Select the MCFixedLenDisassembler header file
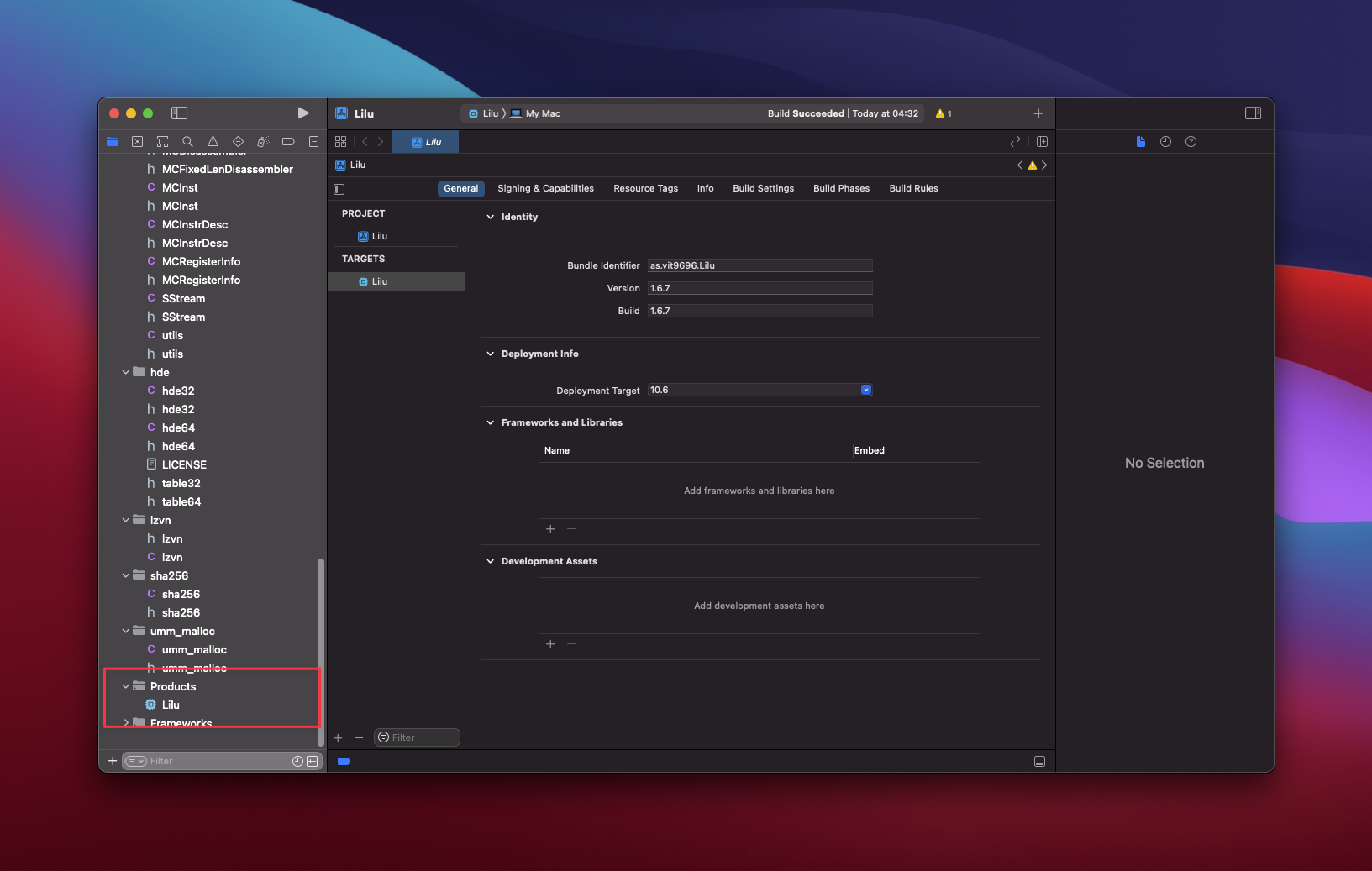 [x=227, y=169]
